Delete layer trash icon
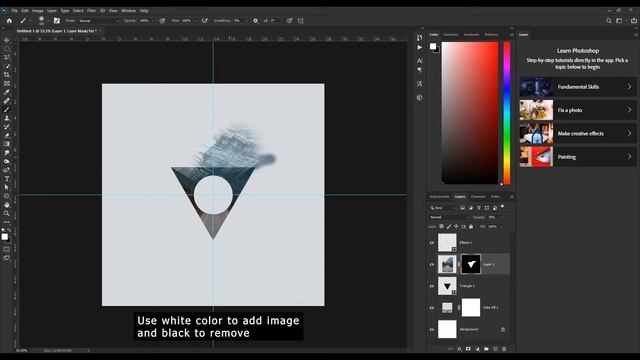 coord(504,349)
